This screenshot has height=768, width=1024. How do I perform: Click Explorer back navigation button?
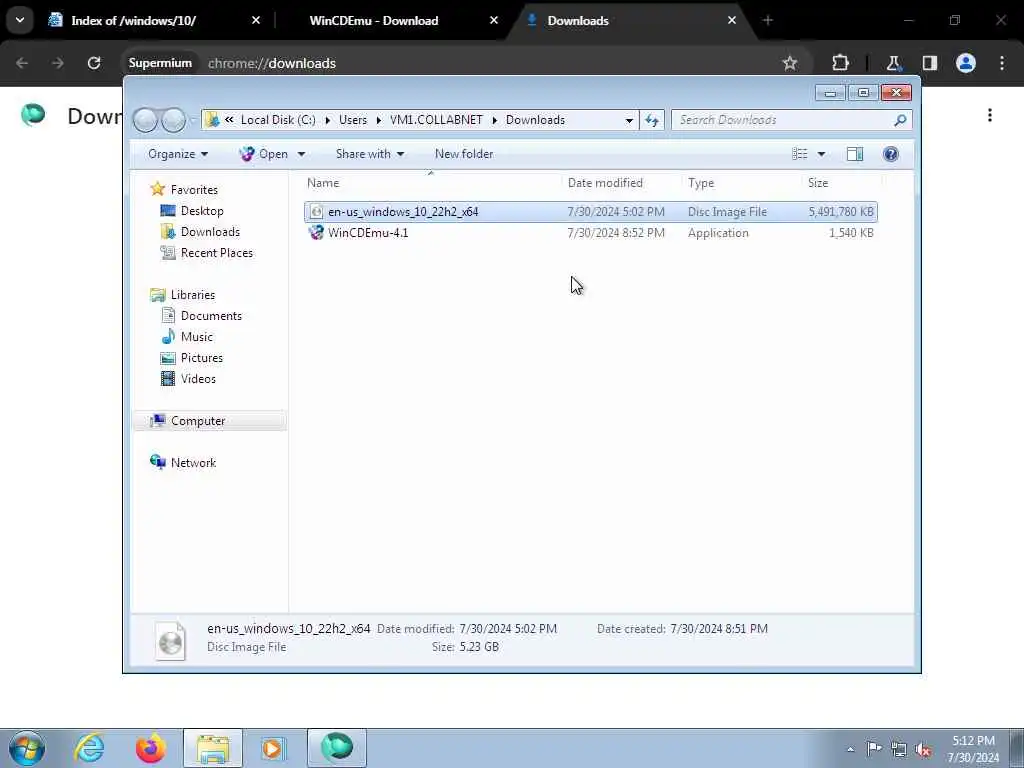click(x=145, y=120)
